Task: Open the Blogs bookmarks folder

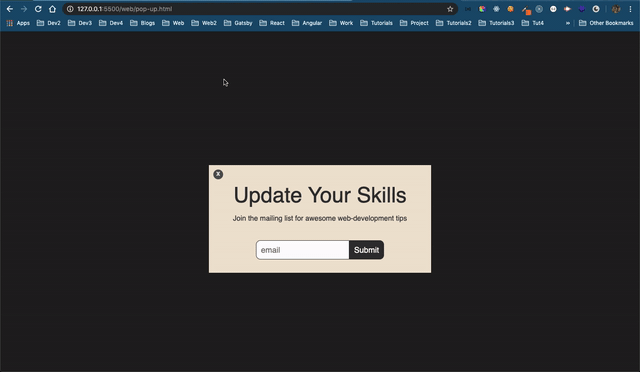Action: [x=142, y=23]
